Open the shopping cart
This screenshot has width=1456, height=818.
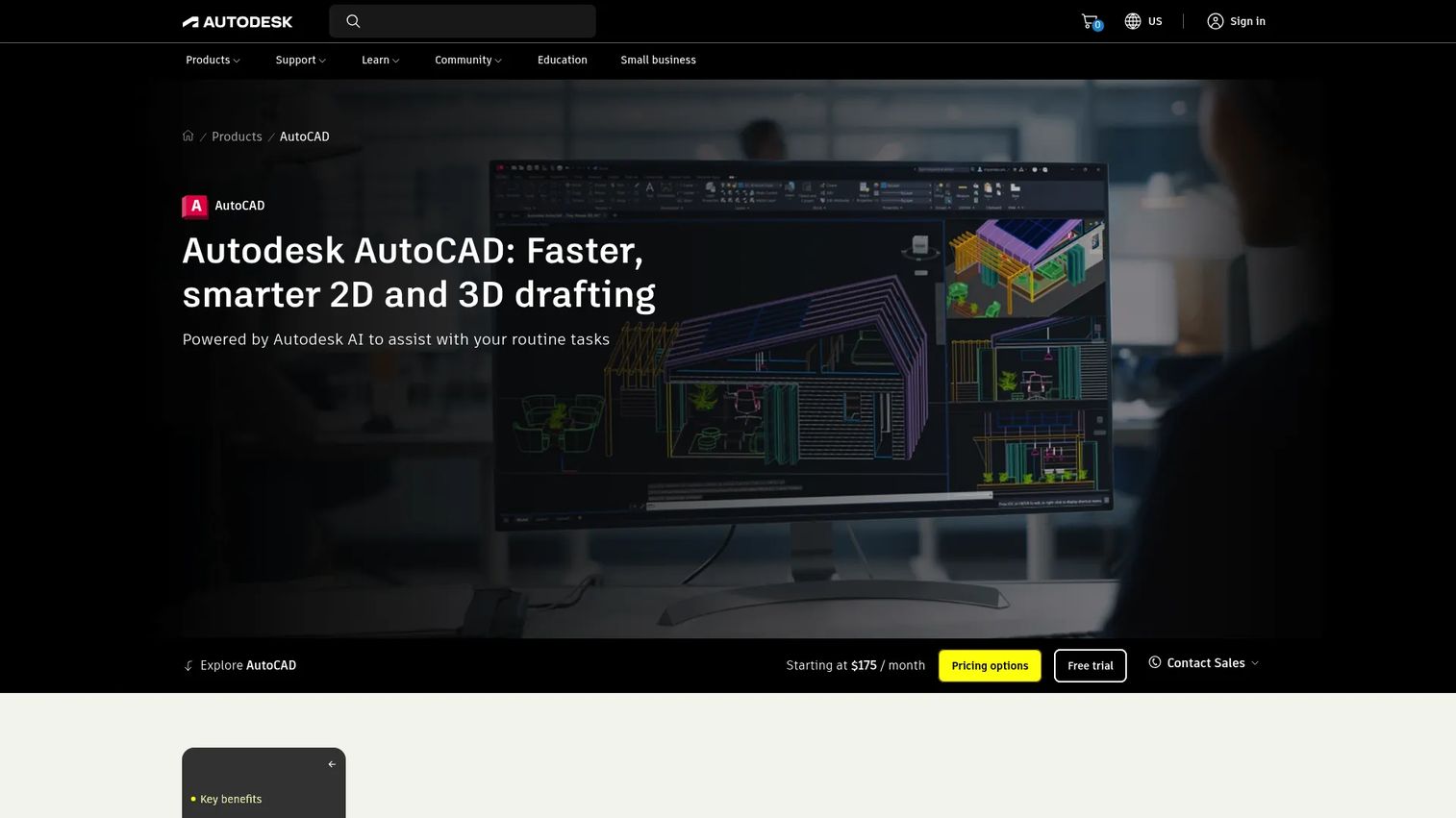click(1091, 21)
